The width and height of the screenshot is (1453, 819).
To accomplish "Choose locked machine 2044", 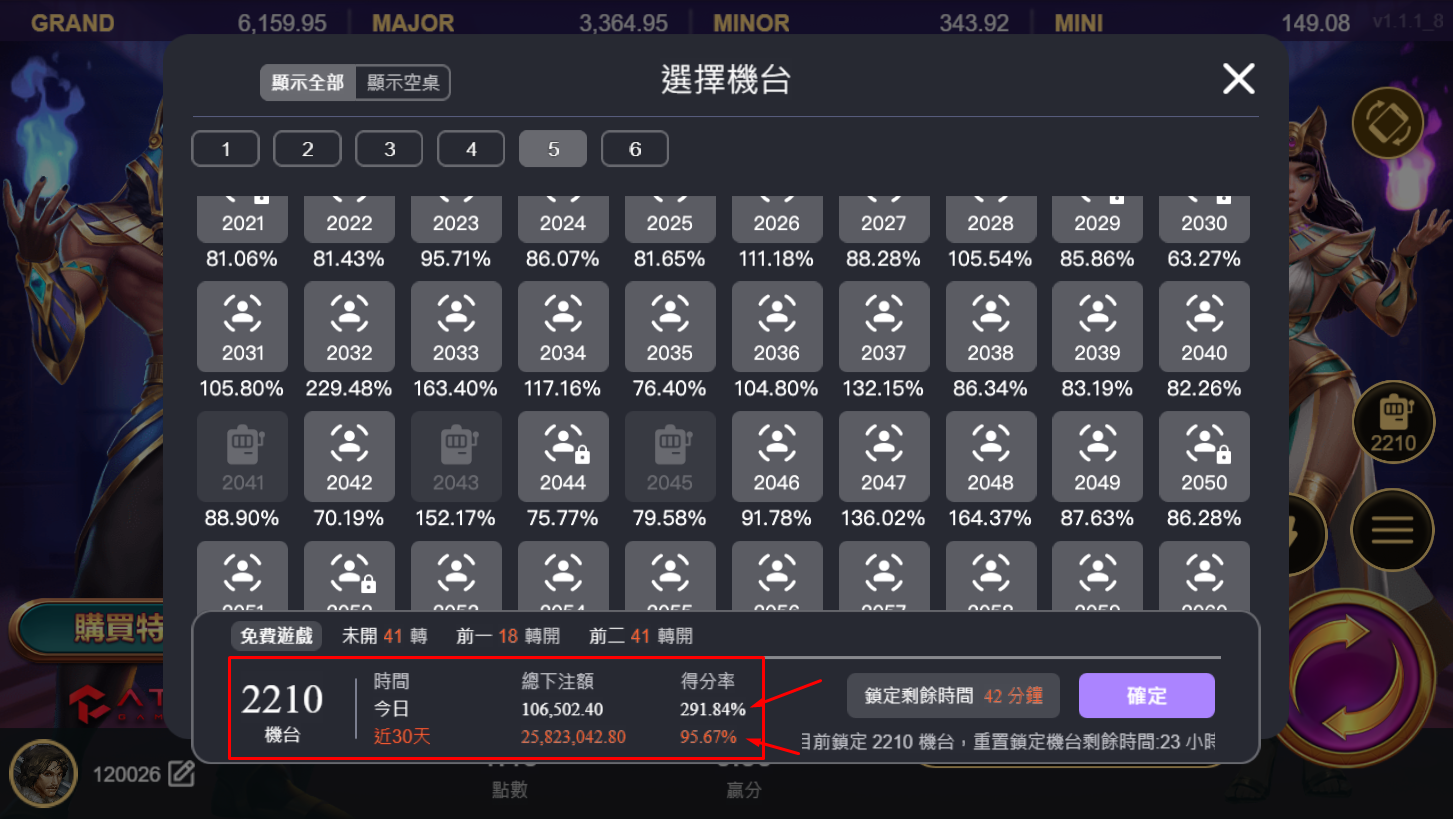I will [563, 456].
